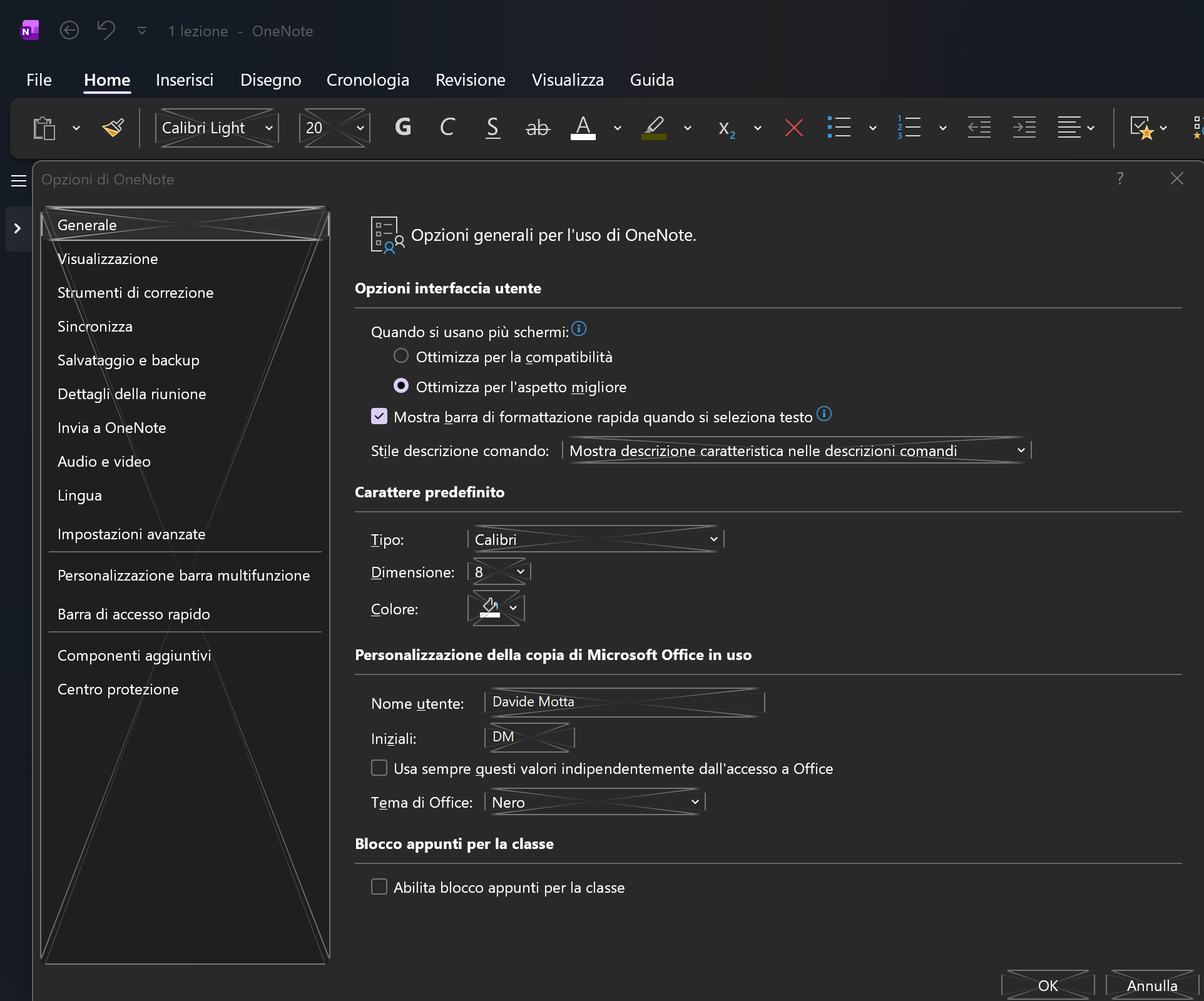Open the Inserisci ribbon tab
Screen dimensions: 1204x1001
point(185,80)
